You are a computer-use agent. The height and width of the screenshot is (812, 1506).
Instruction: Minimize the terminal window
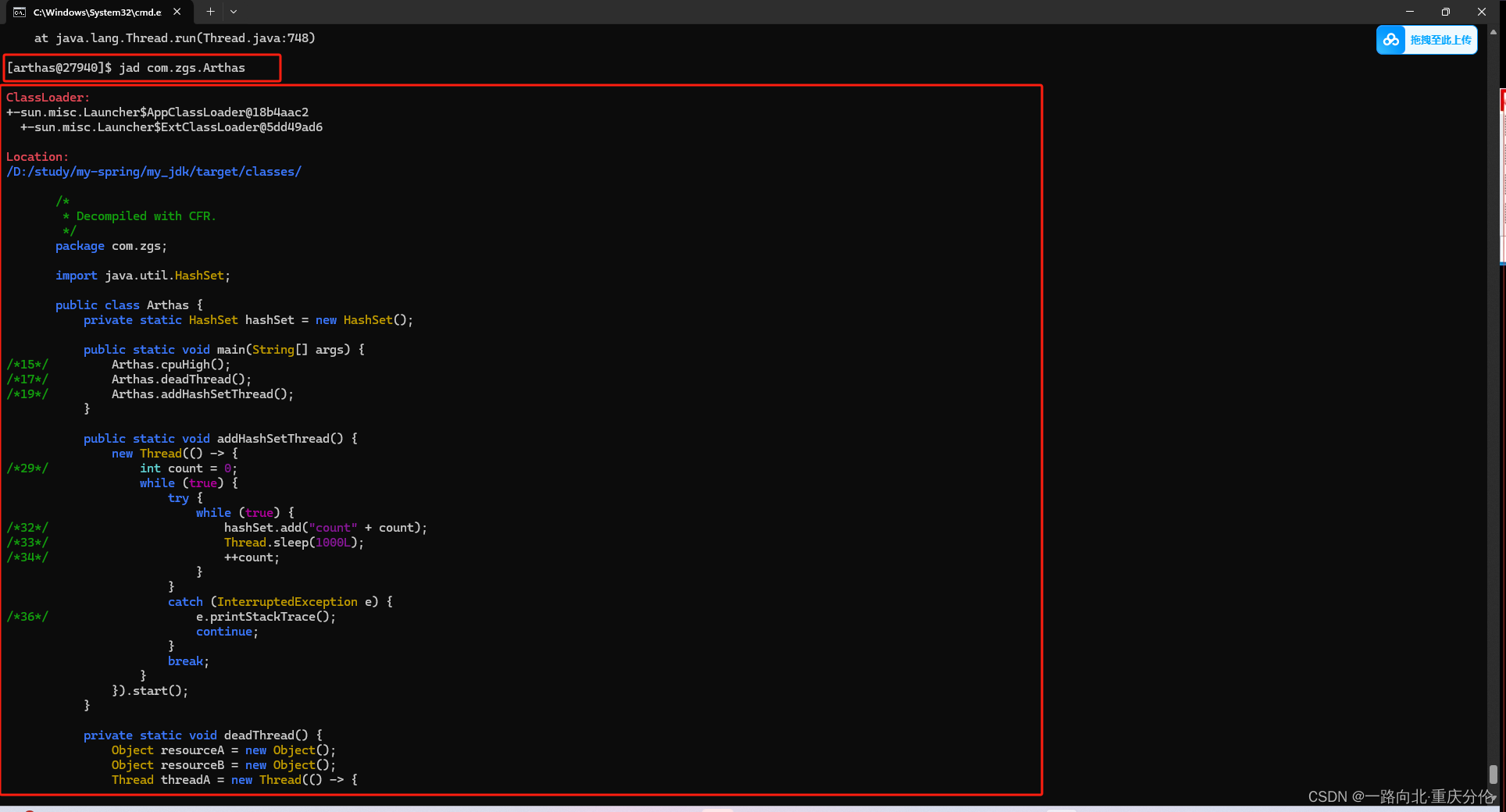(x=1410, y=12)
